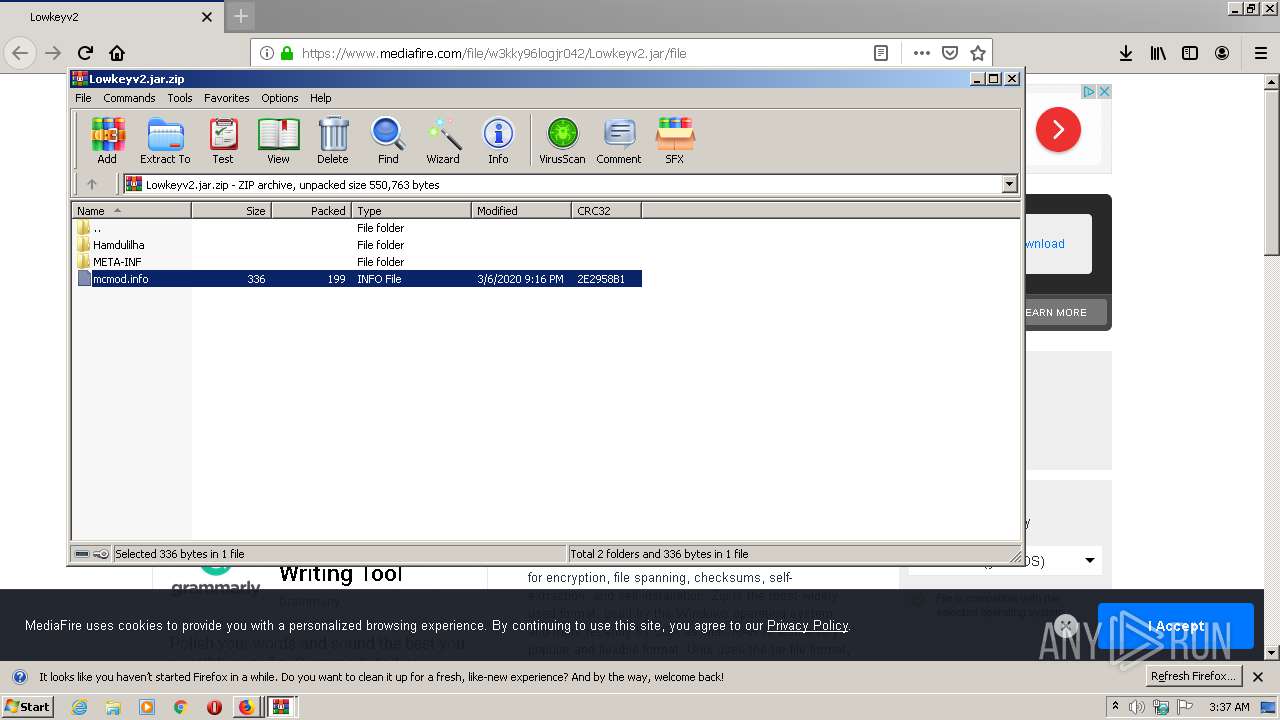Image resolution: width=1280 pixels, height=720 pixels.
Task: Open the Privacy Policy link
Action: 807,625
